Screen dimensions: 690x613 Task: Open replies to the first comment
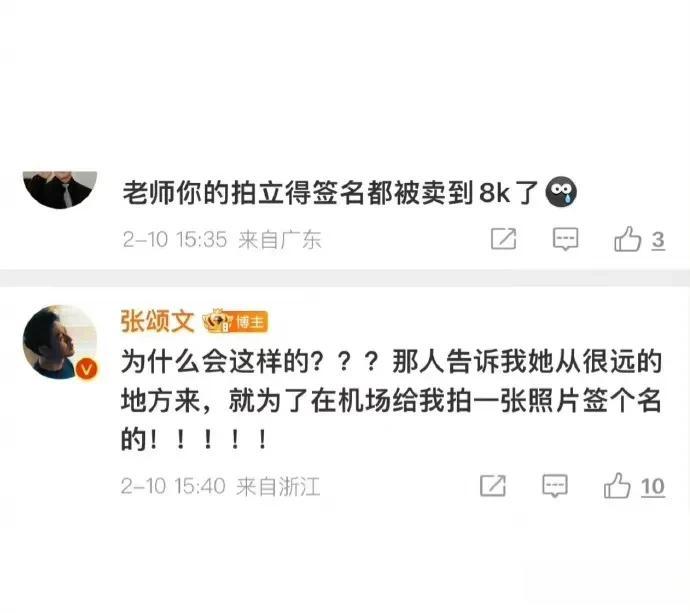tap(565, 239)
